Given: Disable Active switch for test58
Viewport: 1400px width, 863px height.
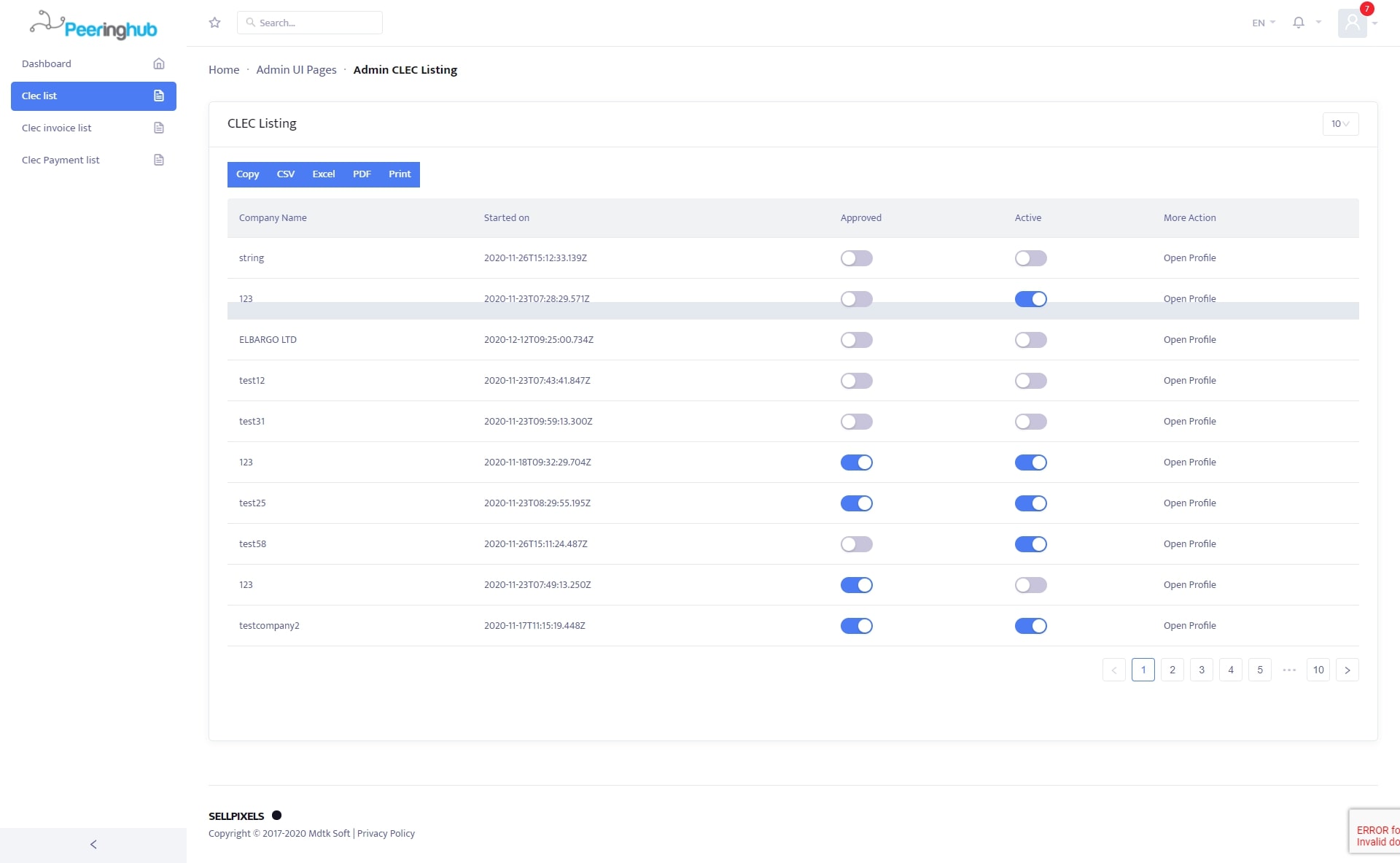Looking at the screenshot, I should point(1030,544).
